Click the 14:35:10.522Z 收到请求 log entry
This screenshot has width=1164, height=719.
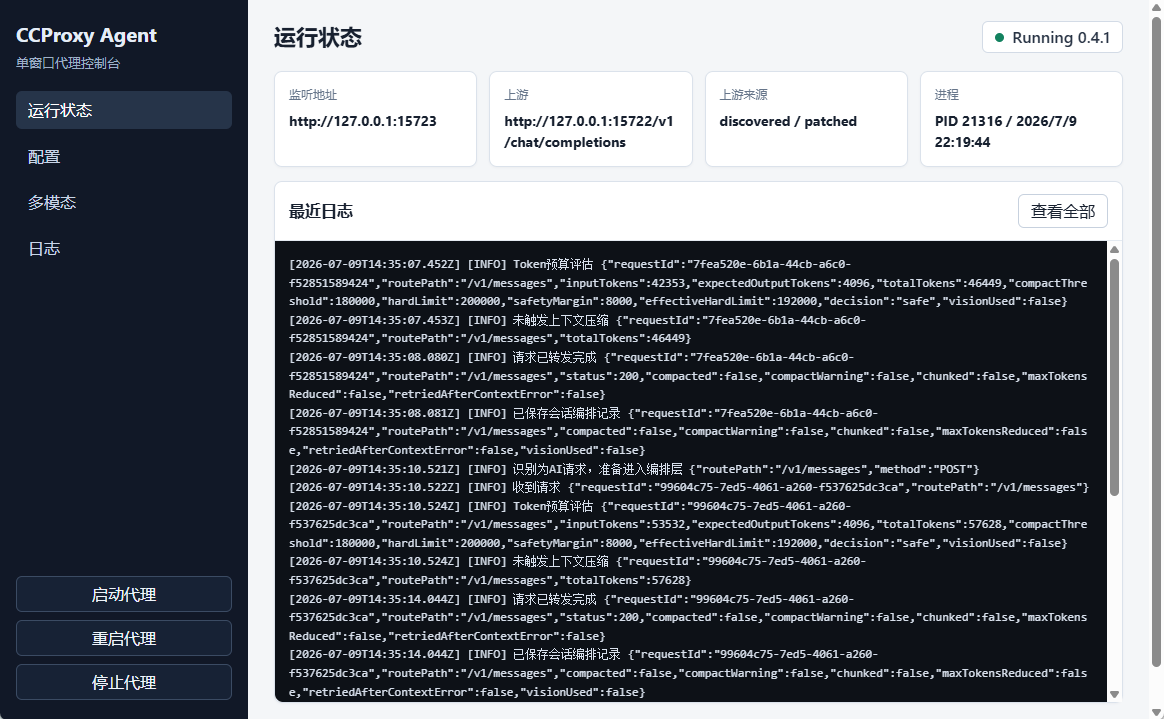(x=689, y=487)
